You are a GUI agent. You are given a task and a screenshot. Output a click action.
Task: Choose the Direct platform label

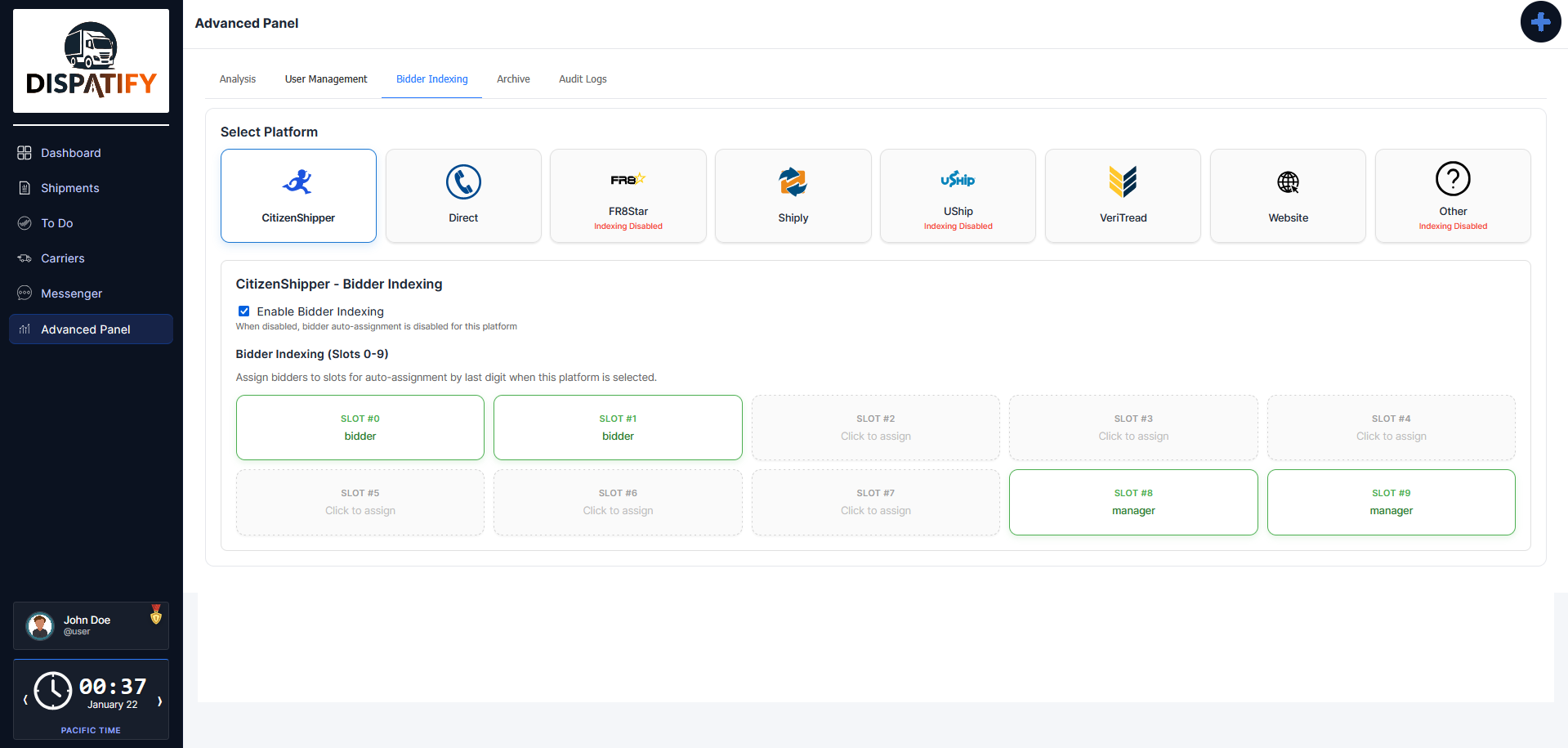(x=463, y=218)
